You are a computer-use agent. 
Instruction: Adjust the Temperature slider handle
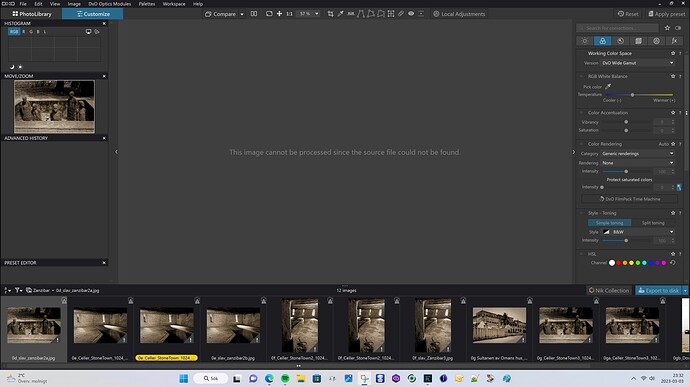click(x=632, y=95)
